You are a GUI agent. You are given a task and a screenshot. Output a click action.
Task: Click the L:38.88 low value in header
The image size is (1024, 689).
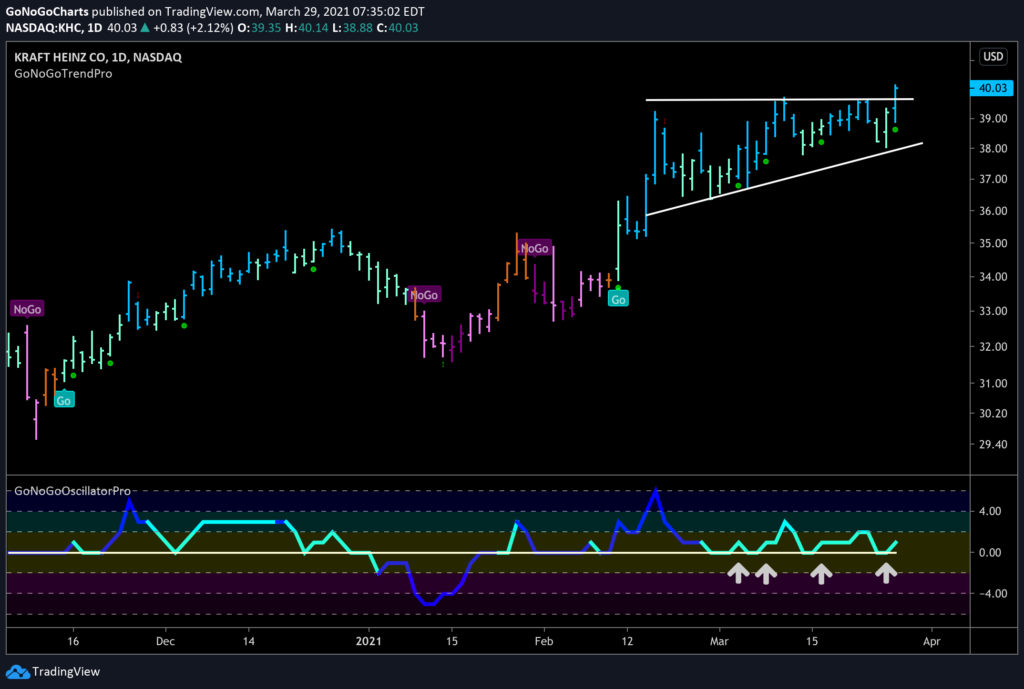(353, 28)
